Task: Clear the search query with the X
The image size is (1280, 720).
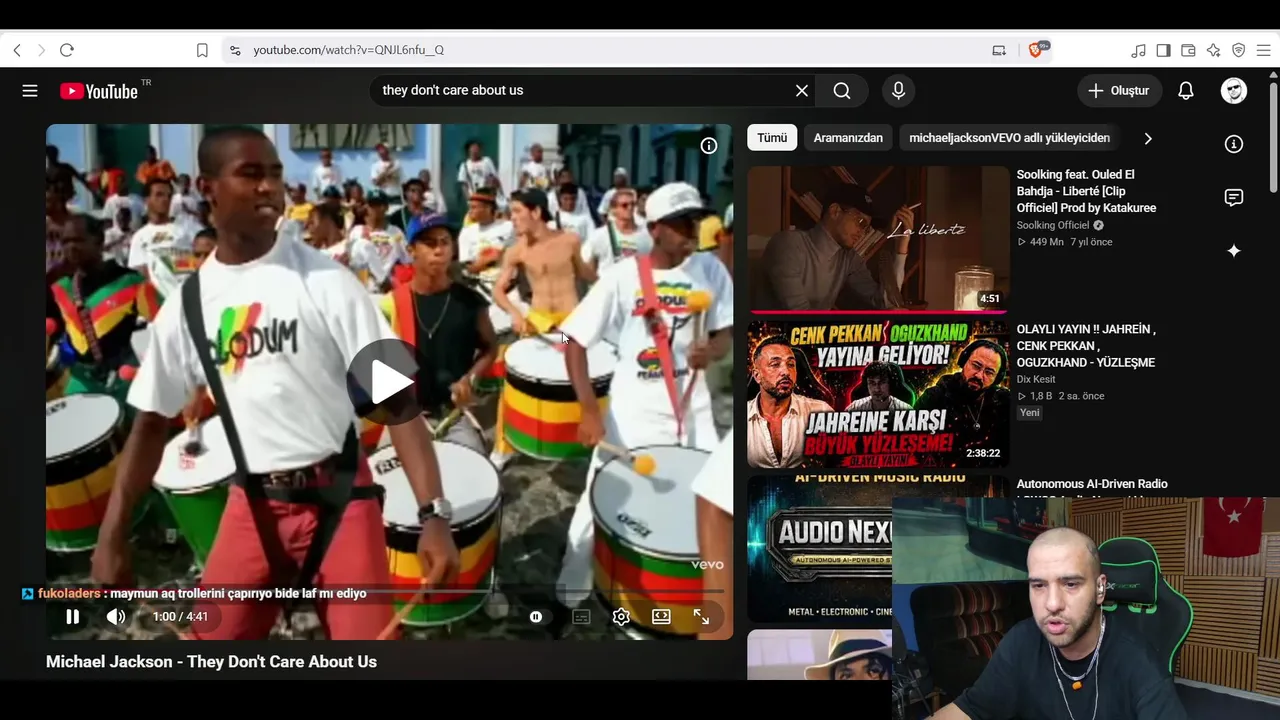Action: pyautogui.click(x=802, y=91)
